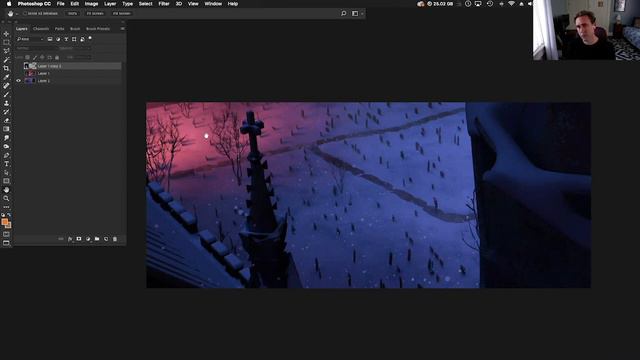Click the Create new group folder icon
The image size is (640, 360).
pyautogui.click(x=97, y=239)
